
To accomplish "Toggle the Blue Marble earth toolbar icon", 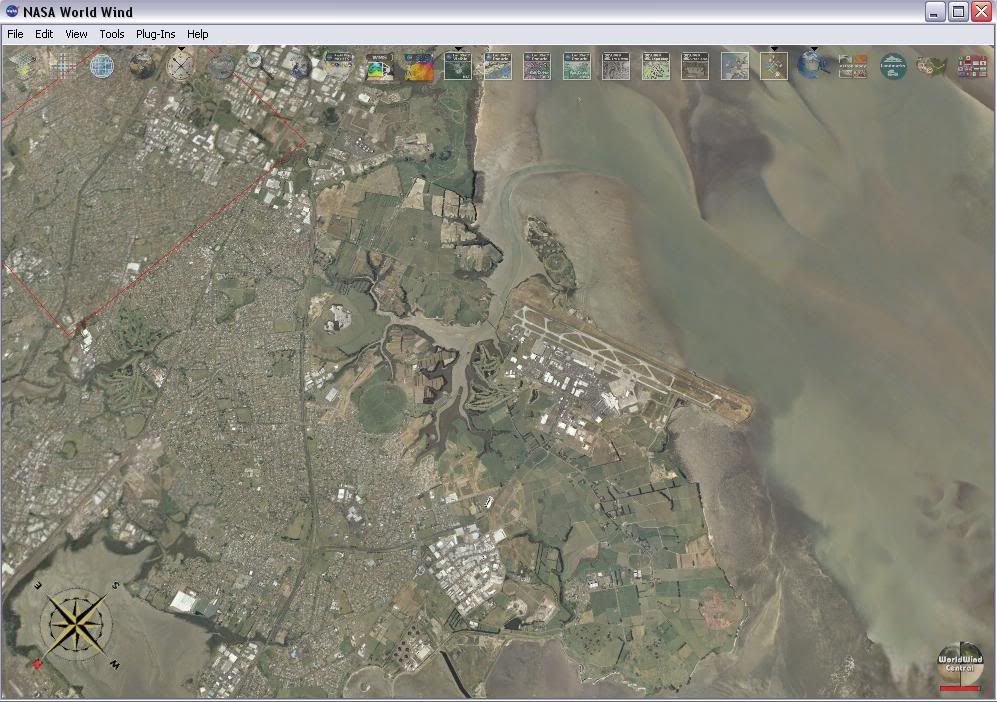I will [142, 66].
